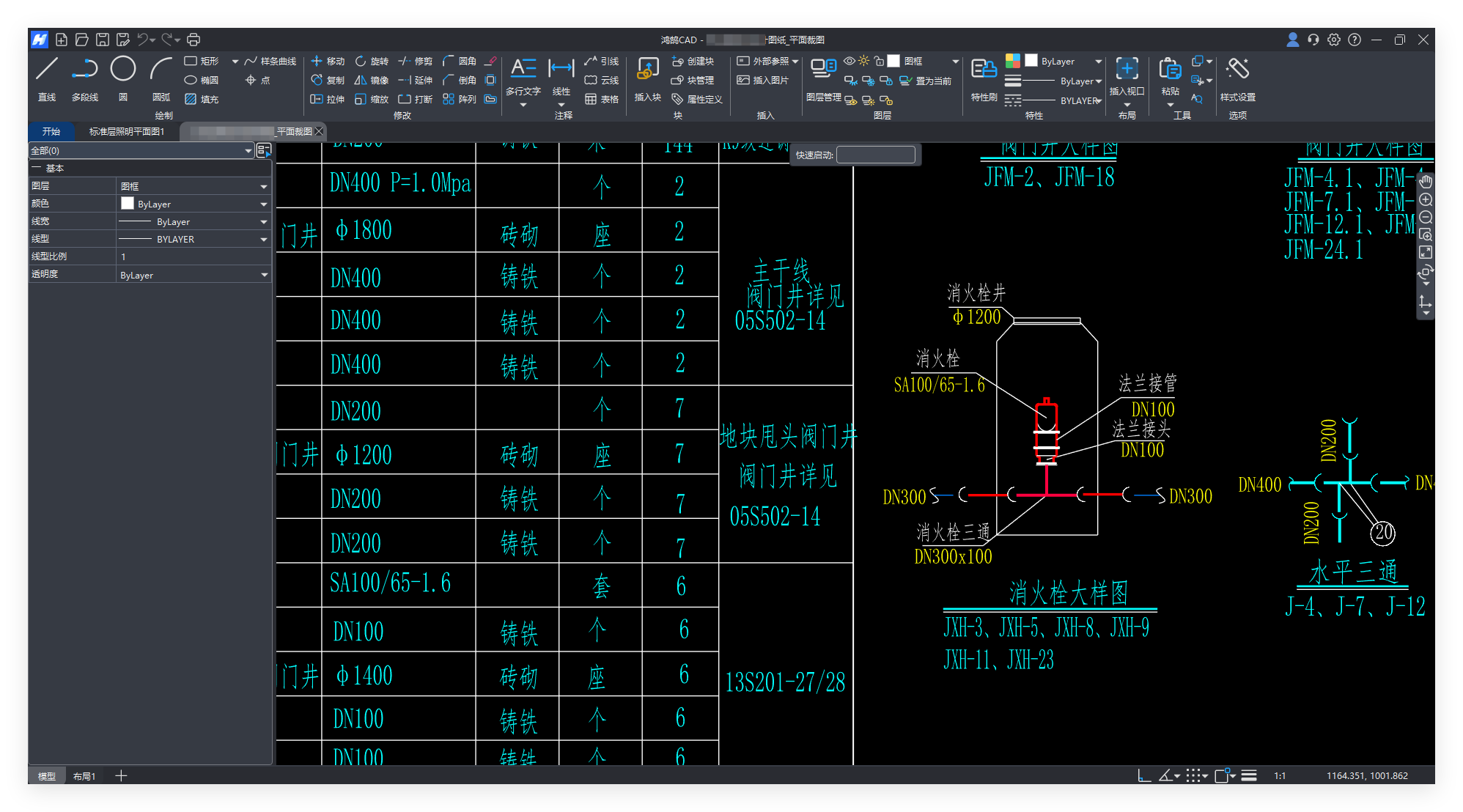This screenshot has height=812, width=1463.
Task: Toggle layer visibility eye icon
Action: click(x=850, y=62)
